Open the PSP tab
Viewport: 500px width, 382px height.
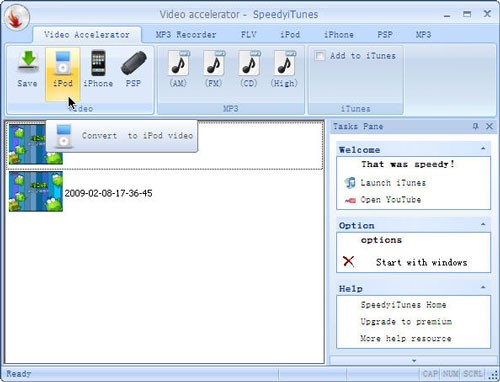coord(385,35)
